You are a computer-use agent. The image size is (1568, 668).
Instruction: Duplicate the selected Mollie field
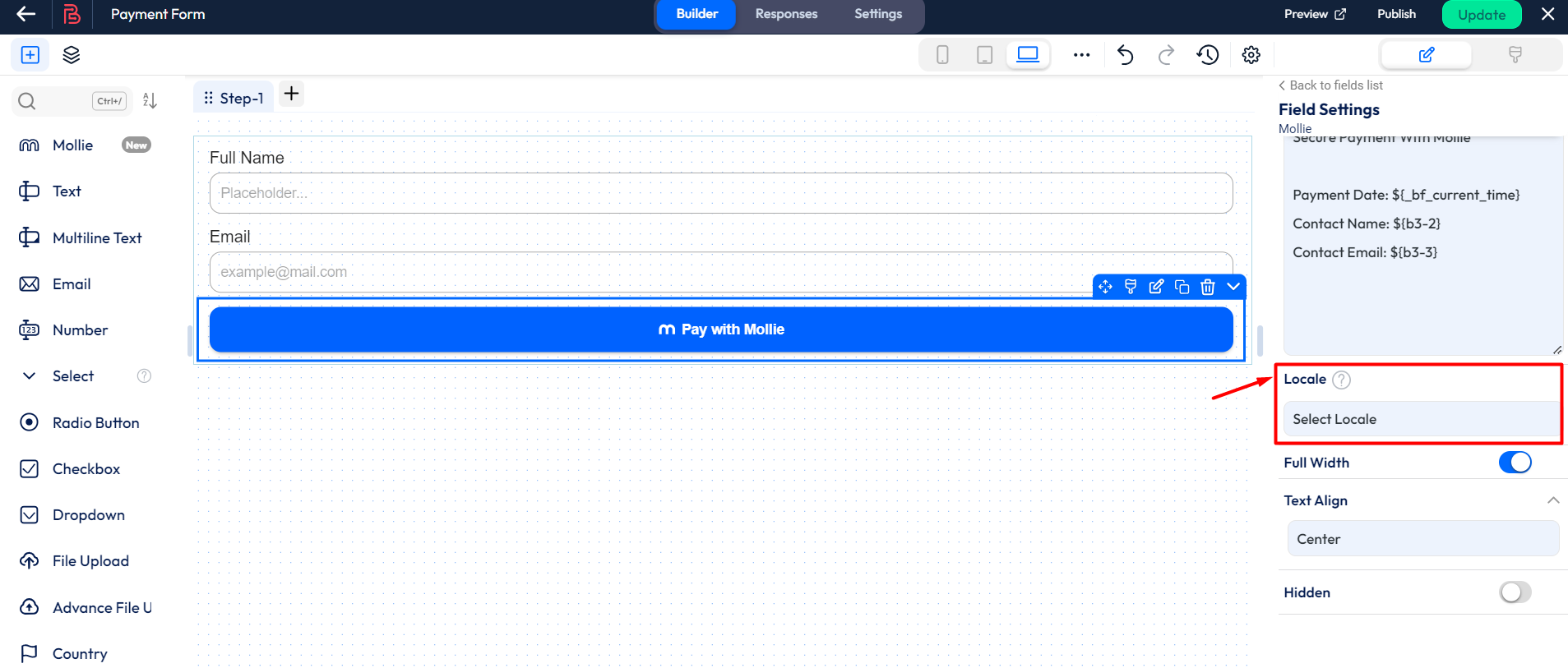1182,287
